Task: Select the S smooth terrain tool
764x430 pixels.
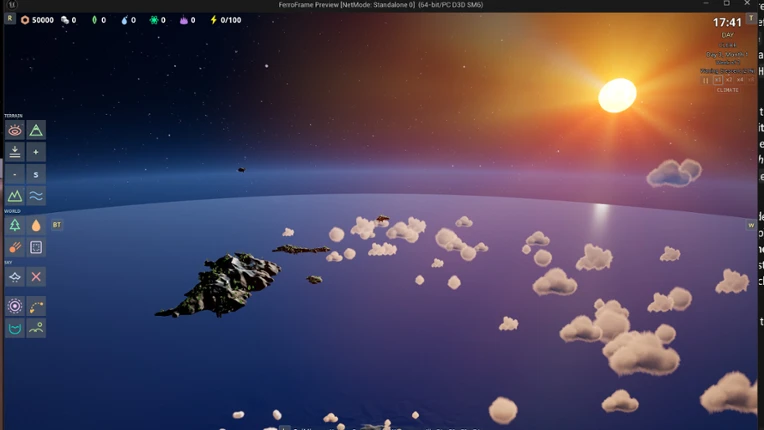Action: [x=36, y=174]
